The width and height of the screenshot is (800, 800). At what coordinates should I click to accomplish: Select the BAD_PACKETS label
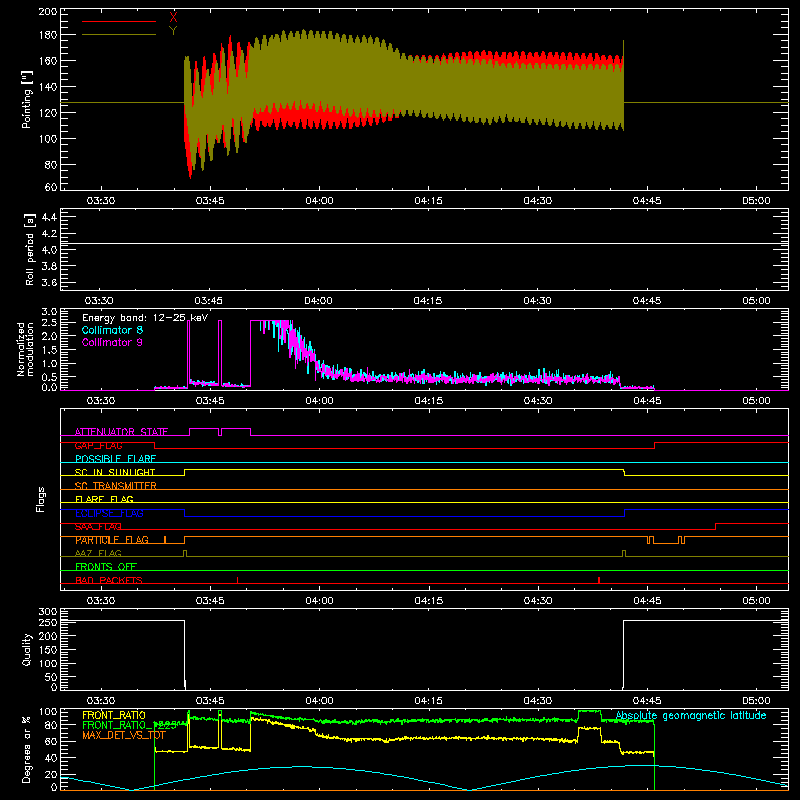[109, 580]
